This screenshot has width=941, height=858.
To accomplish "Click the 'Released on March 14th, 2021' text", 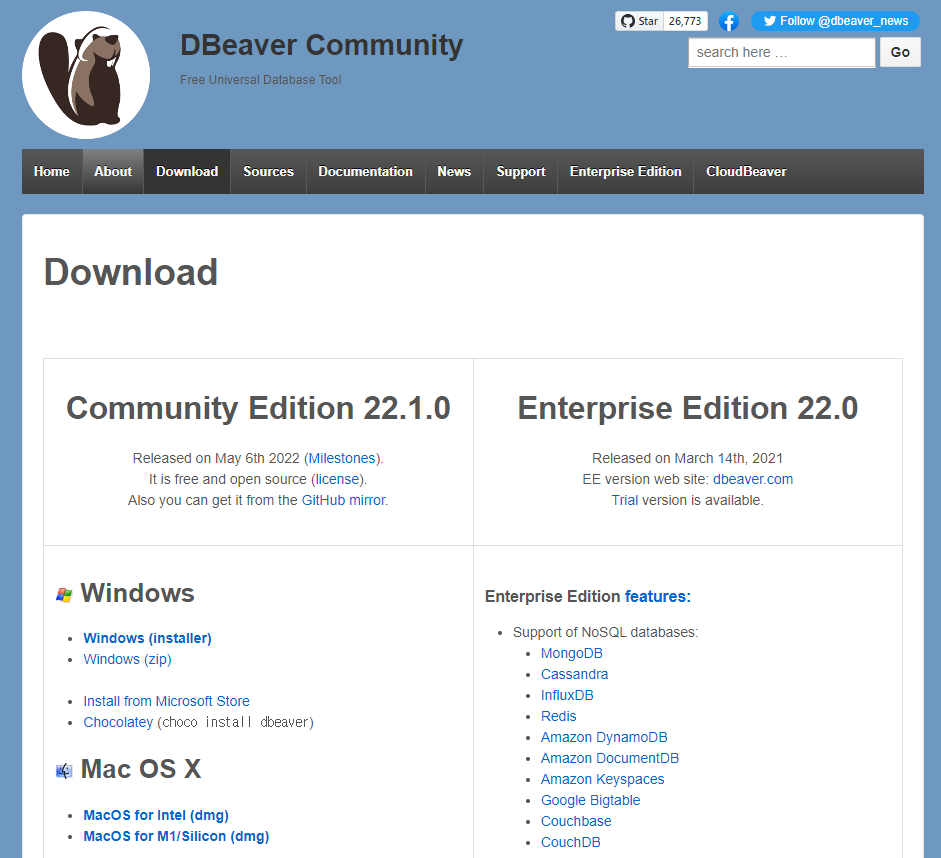I will pos(687,458).
